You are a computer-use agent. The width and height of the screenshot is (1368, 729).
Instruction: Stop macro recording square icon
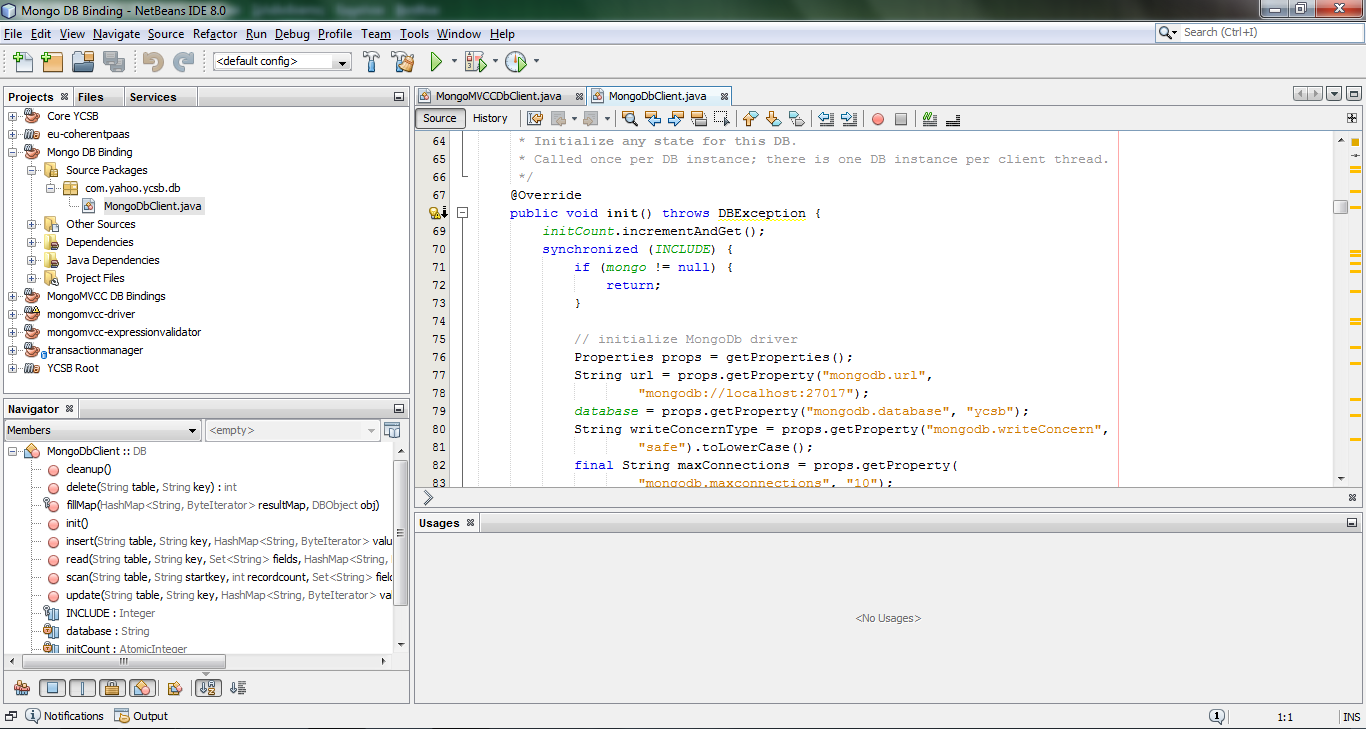[x=901, y=119]
